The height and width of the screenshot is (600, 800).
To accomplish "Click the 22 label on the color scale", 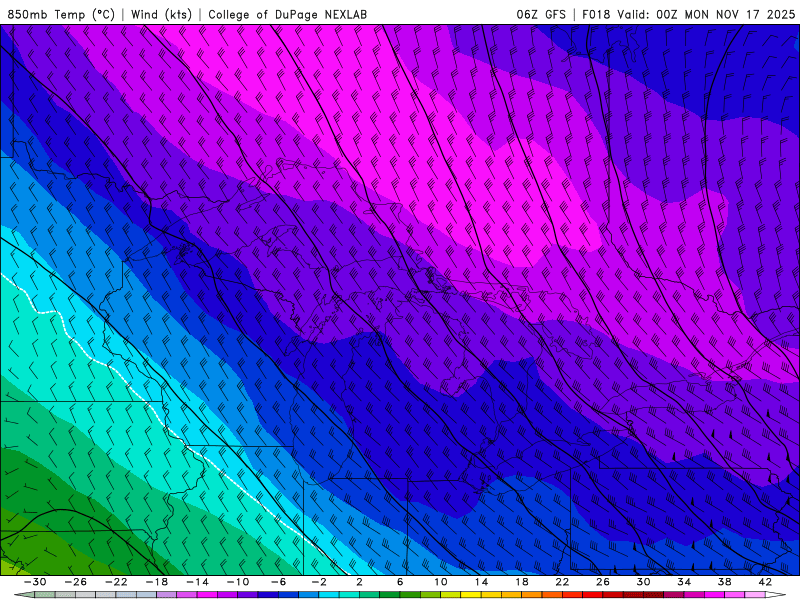I will coord(562,582).
